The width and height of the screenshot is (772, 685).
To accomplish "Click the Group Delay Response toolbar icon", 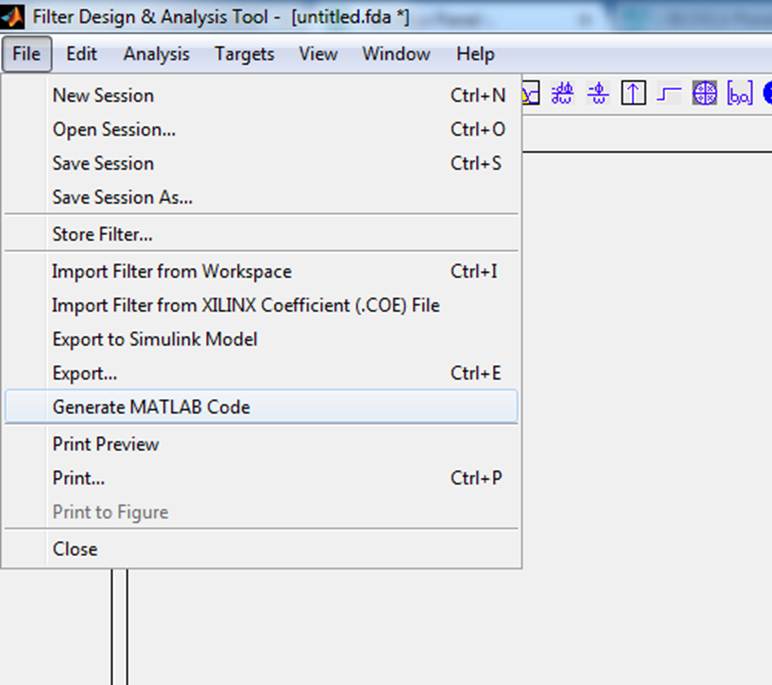I will coord(563,94).
